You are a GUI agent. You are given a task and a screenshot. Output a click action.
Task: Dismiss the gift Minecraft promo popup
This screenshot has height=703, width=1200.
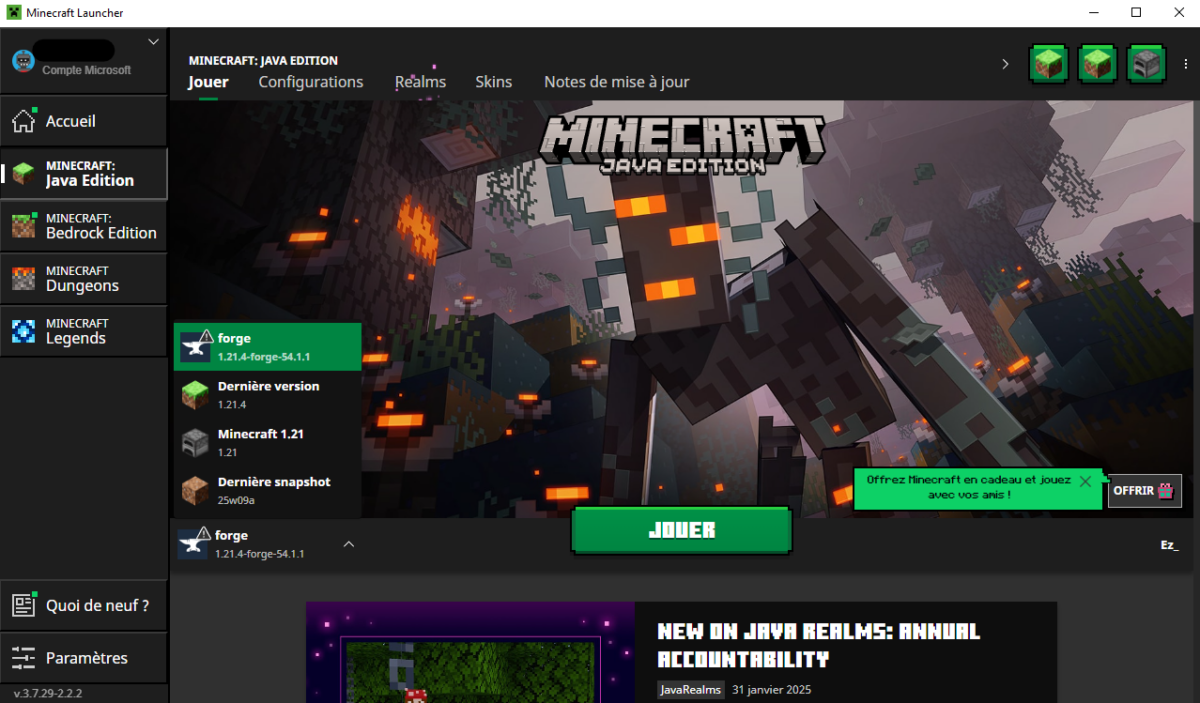tap(1086, 480)
